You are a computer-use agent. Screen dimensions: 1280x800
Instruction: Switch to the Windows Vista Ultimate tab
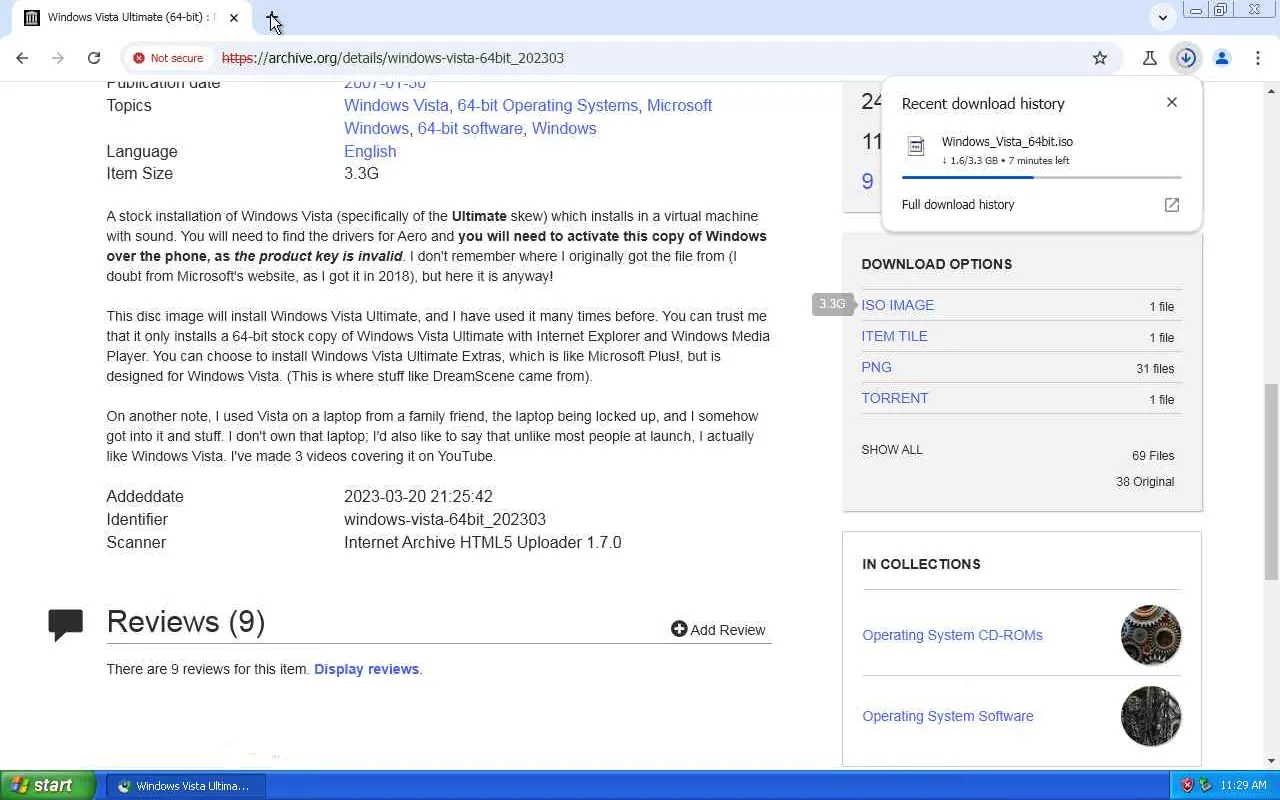pyautogui.click(x=132, y=18)
